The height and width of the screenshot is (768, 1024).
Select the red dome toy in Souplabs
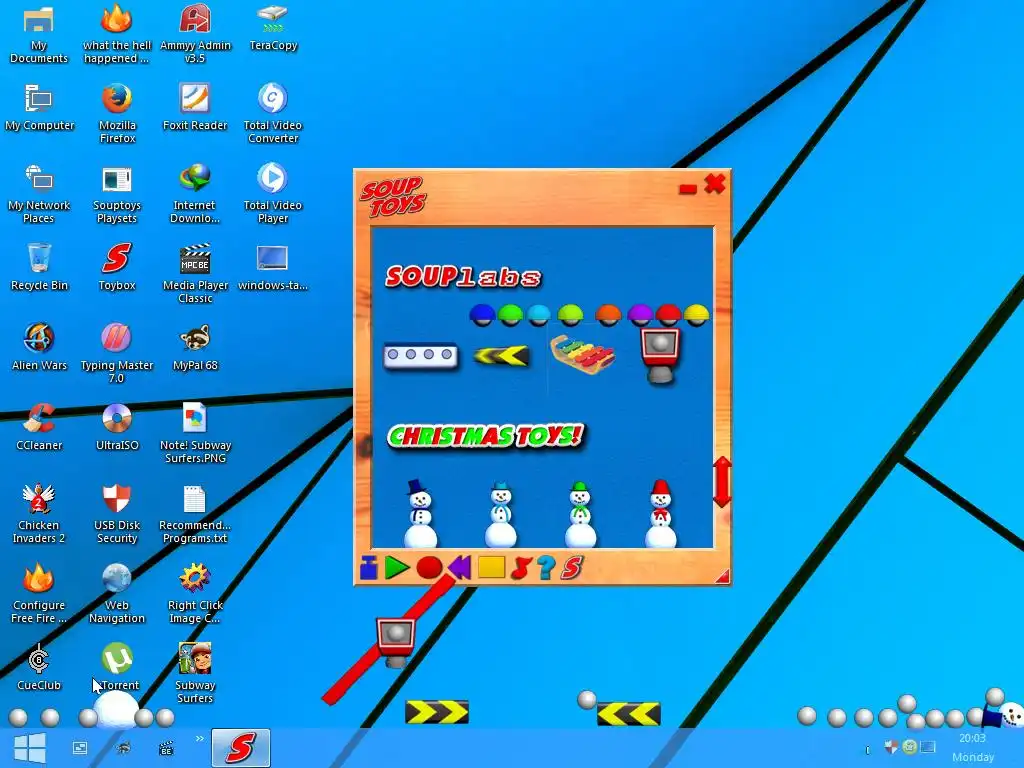tap(667, 315)
